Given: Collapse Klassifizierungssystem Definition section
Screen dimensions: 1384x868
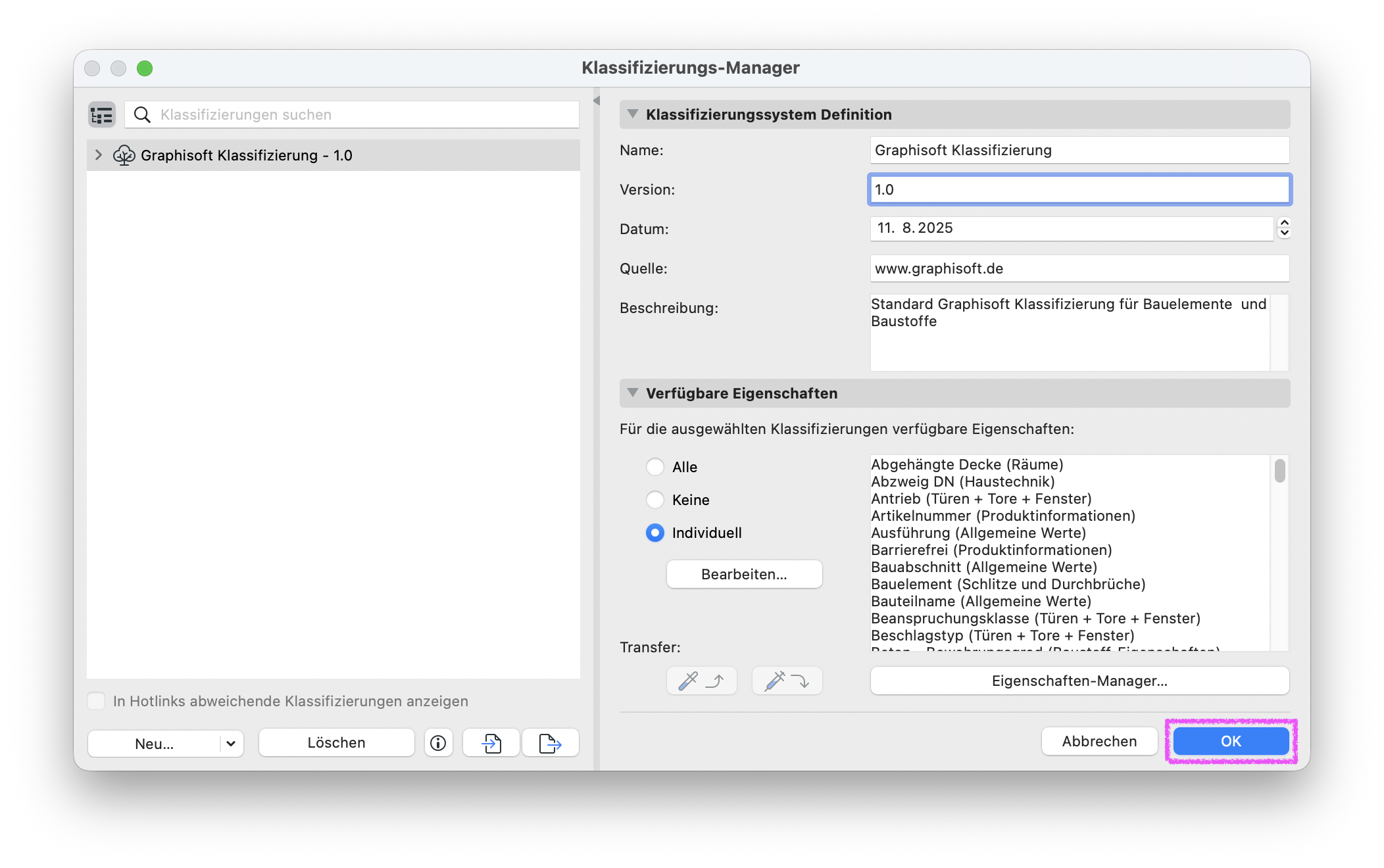Looking at the screenshot, I should coord(633,114).
